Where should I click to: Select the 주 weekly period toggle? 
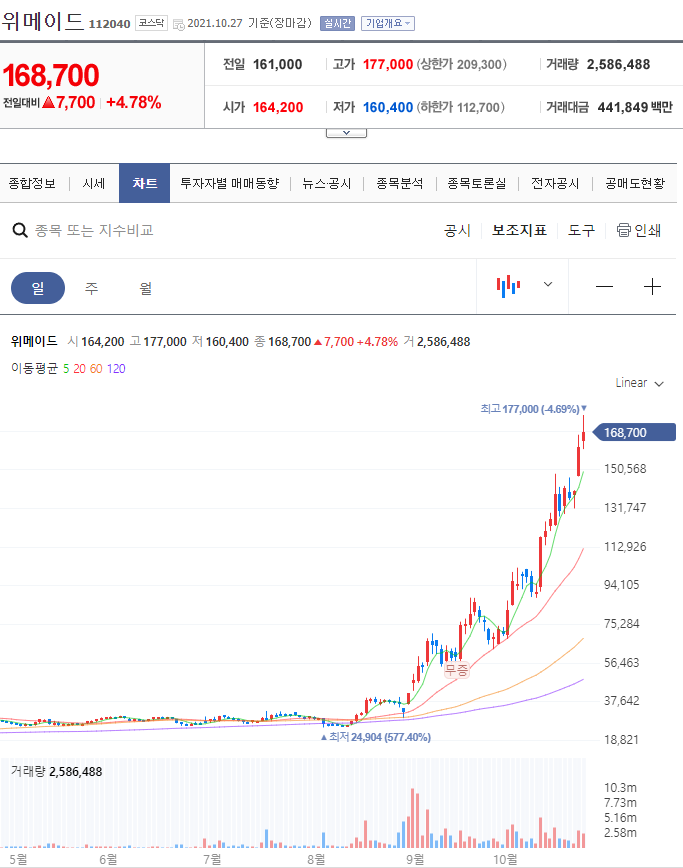[x=91, y=288]
